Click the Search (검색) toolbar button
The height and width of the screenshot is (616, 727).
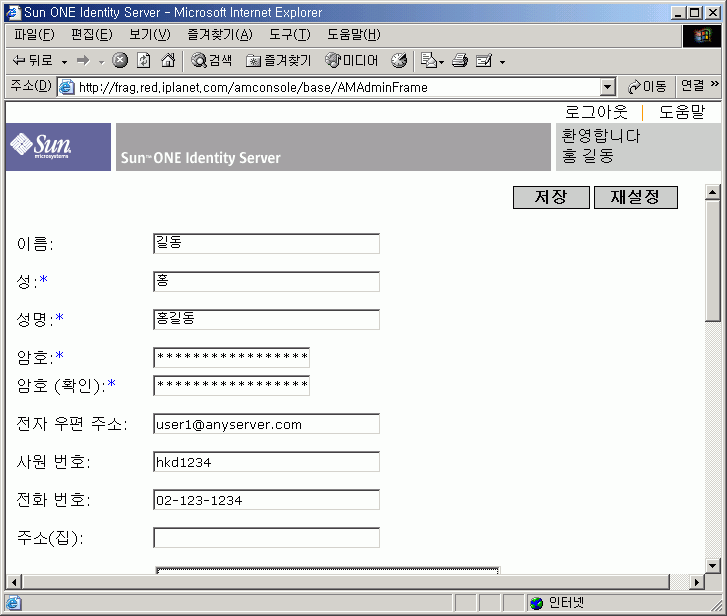pos(211,60)
